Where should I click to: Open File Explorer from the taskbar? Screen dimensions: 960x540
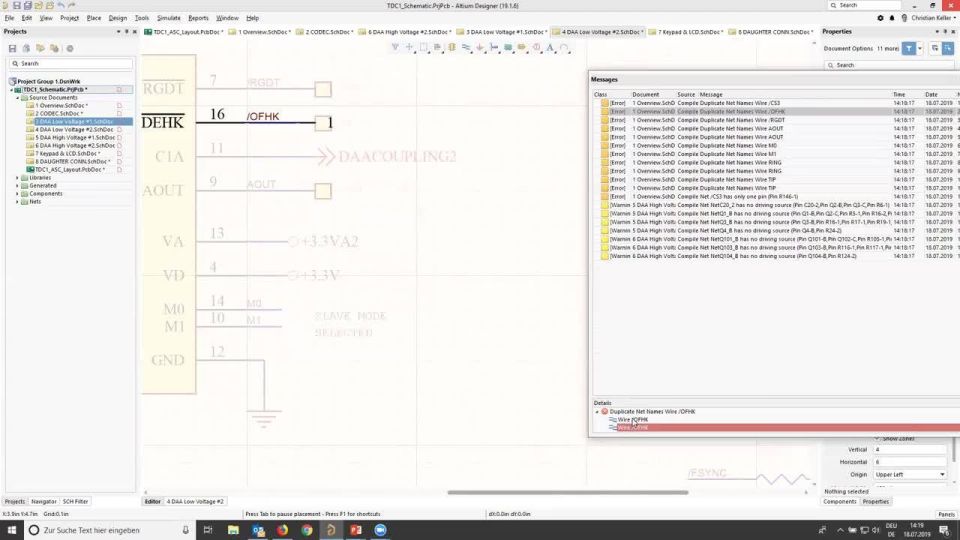[233, 530]
